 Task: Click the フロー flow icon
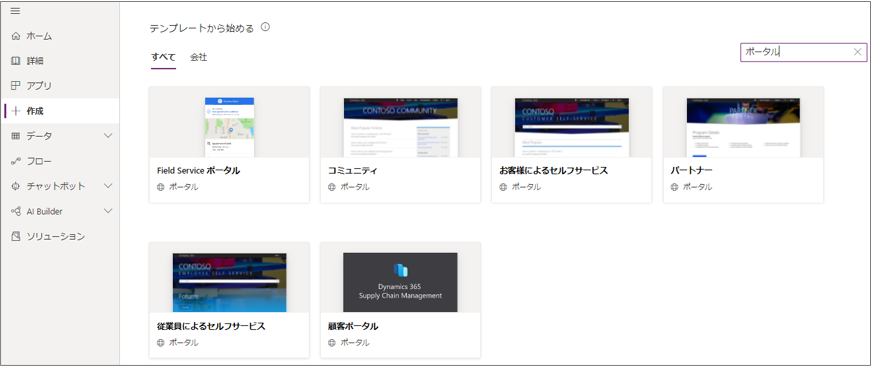[x=16, y=161]
